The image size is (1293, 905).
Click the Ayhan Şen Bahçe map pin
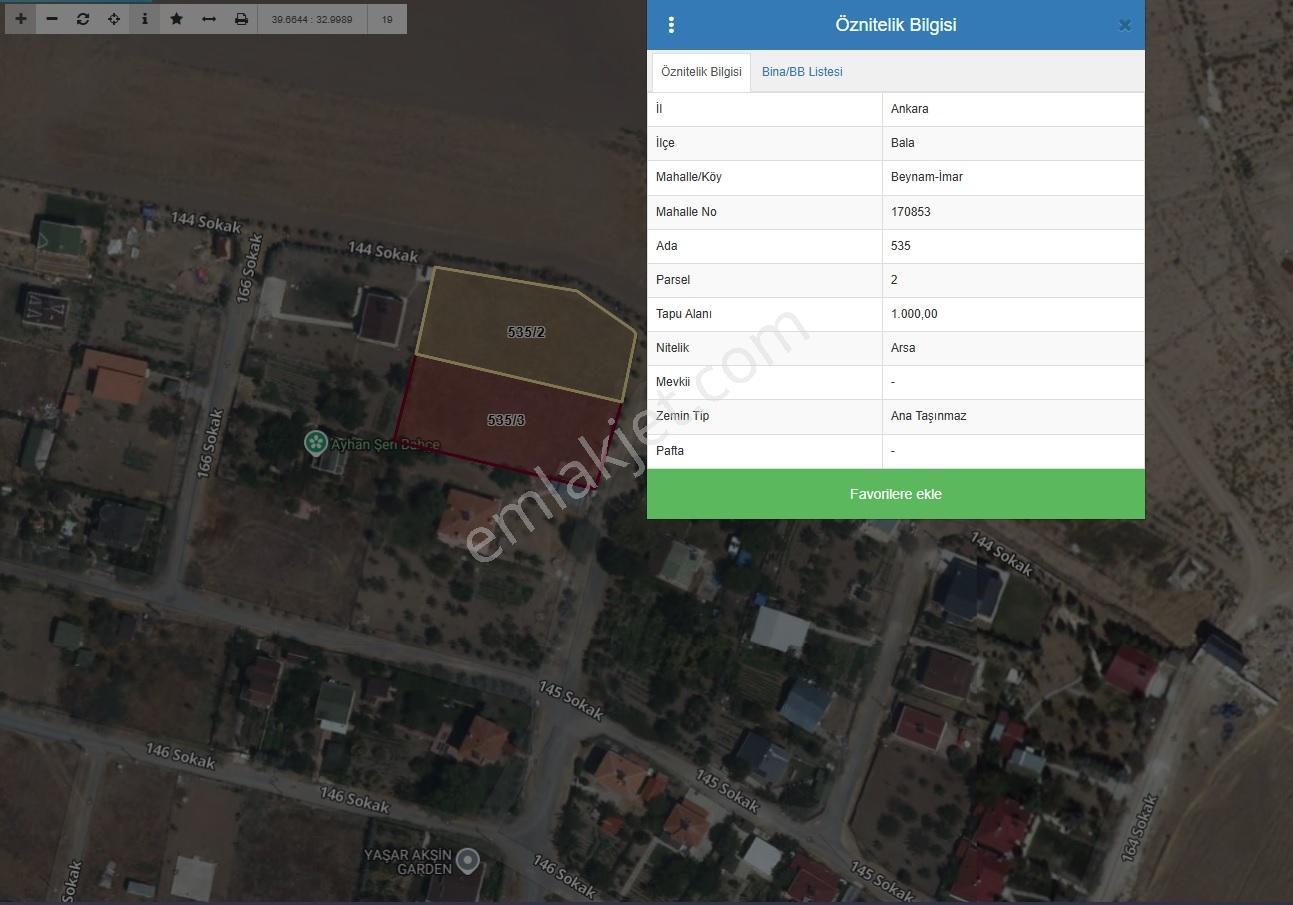pos(316,442)
